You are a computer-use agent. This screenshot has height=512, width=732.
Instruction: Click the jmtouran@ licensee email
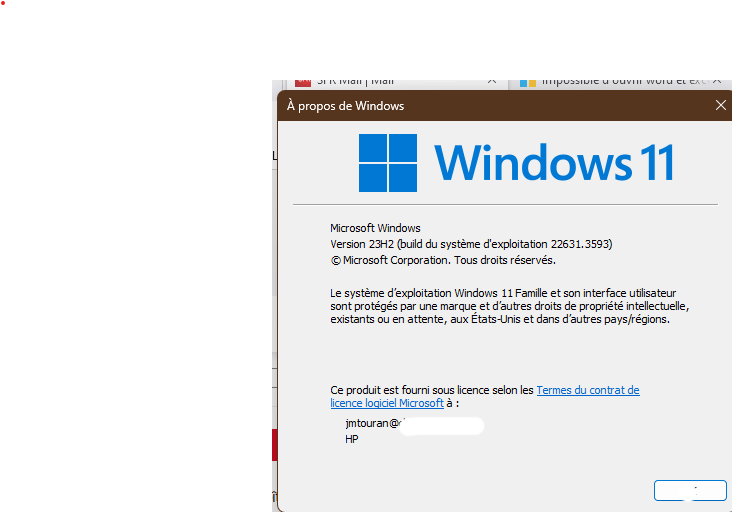point(374,423)
